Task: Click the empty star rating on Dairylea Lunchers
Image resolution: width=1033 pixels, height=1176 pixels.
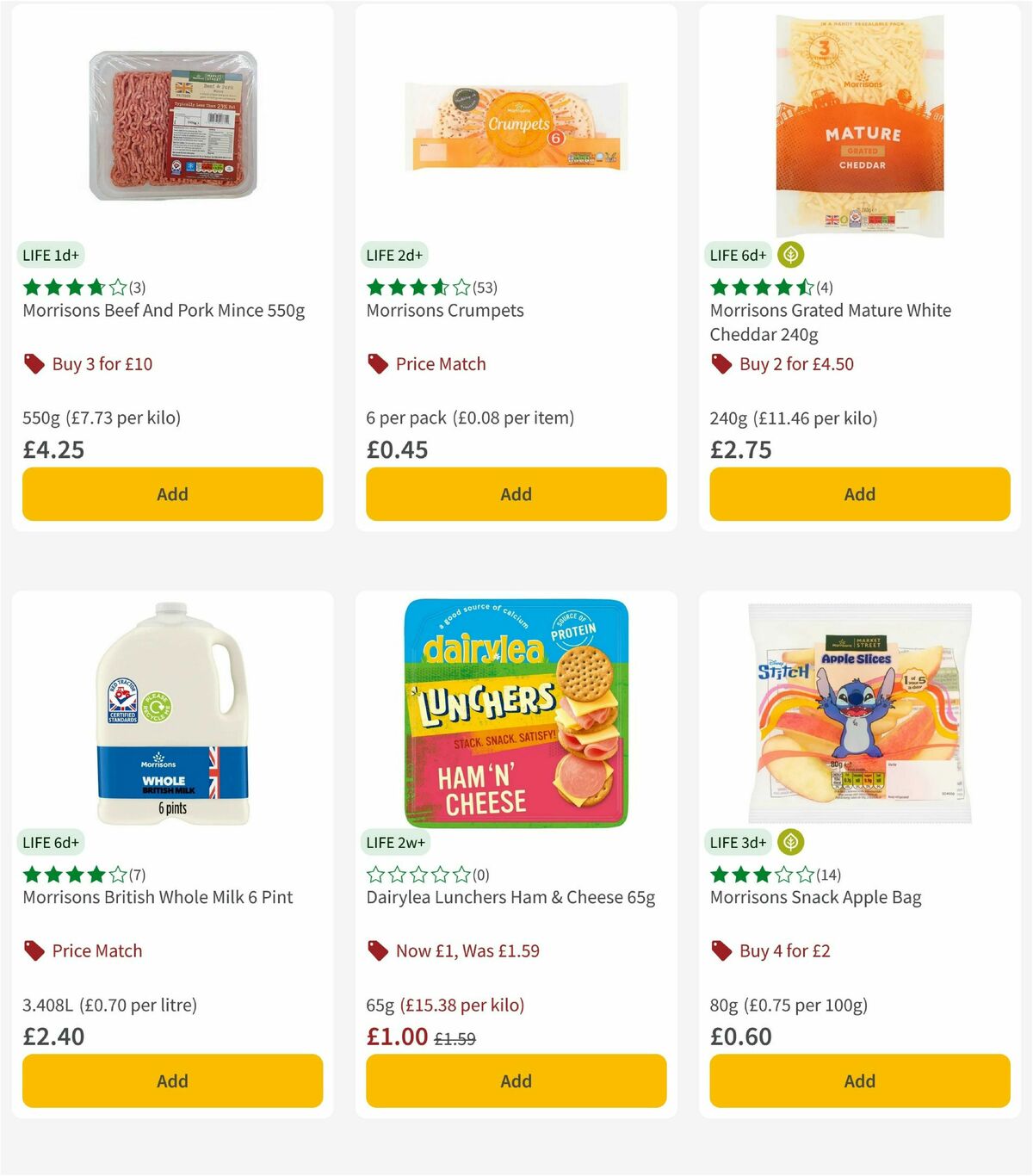Action: click(420, 873)
